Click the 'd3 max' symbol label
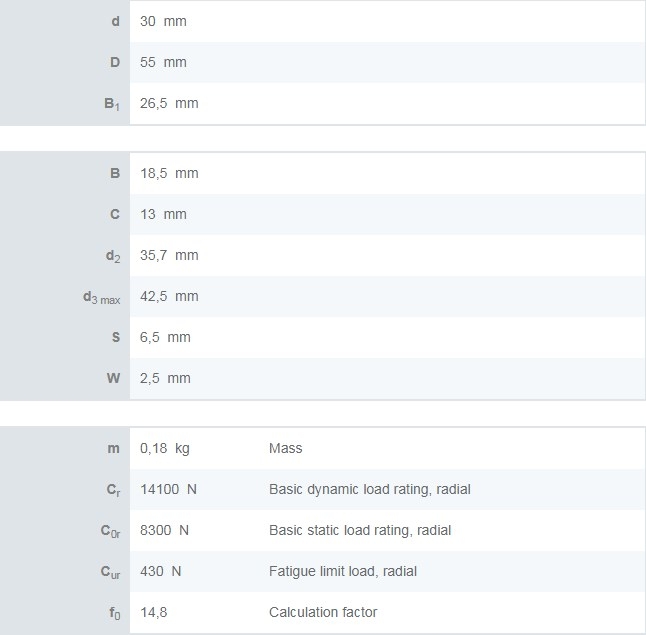Image resolution: width=646 pixels, height=635 pixels. click(x=101, y=297)
